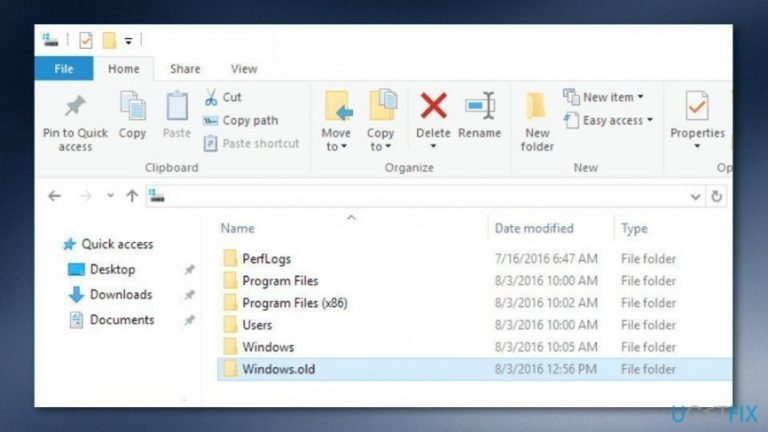This screenshot has width=768, height=432.
Task: Click the Cut scissors icon
Action: (x=211, y=97)
